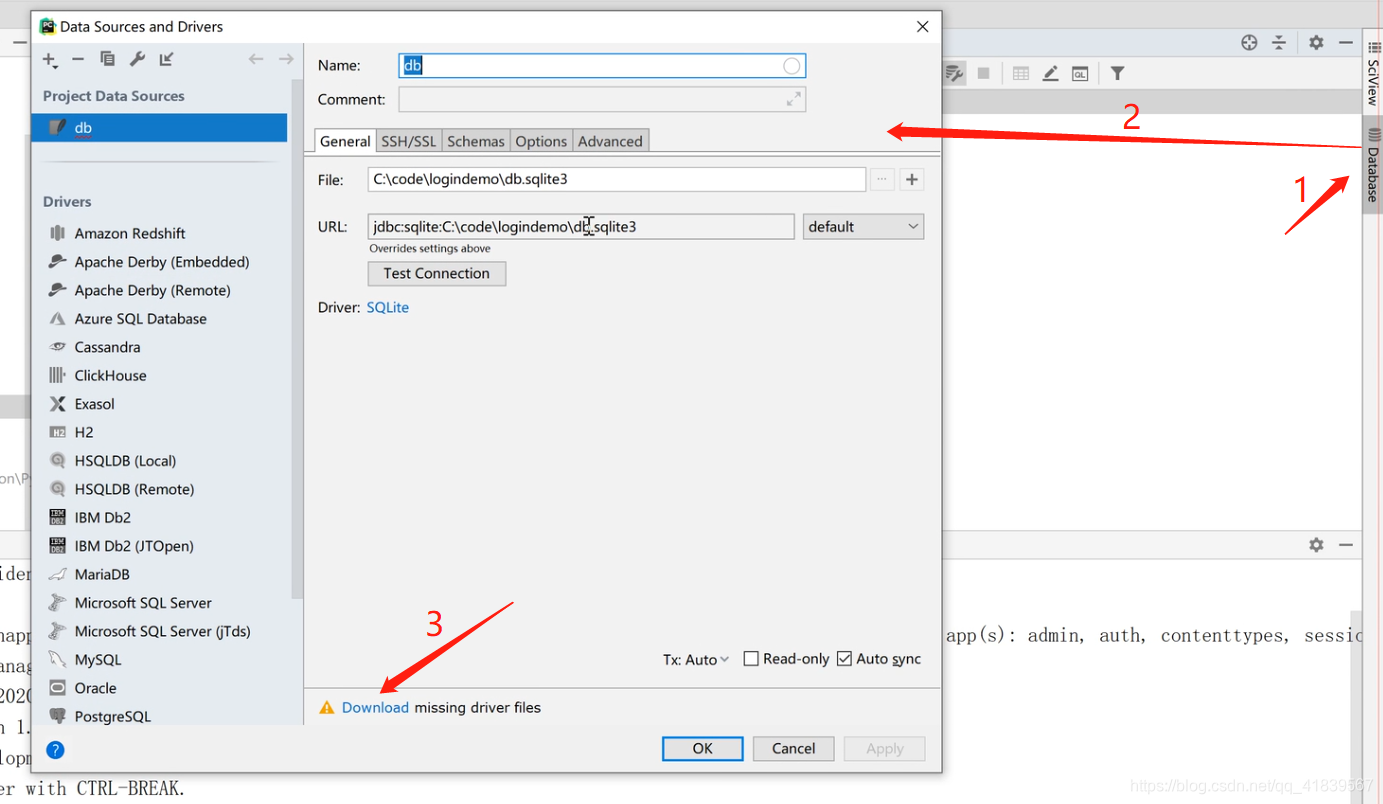Close the Data Sources and Drivers dialog

tap(922, 27)
